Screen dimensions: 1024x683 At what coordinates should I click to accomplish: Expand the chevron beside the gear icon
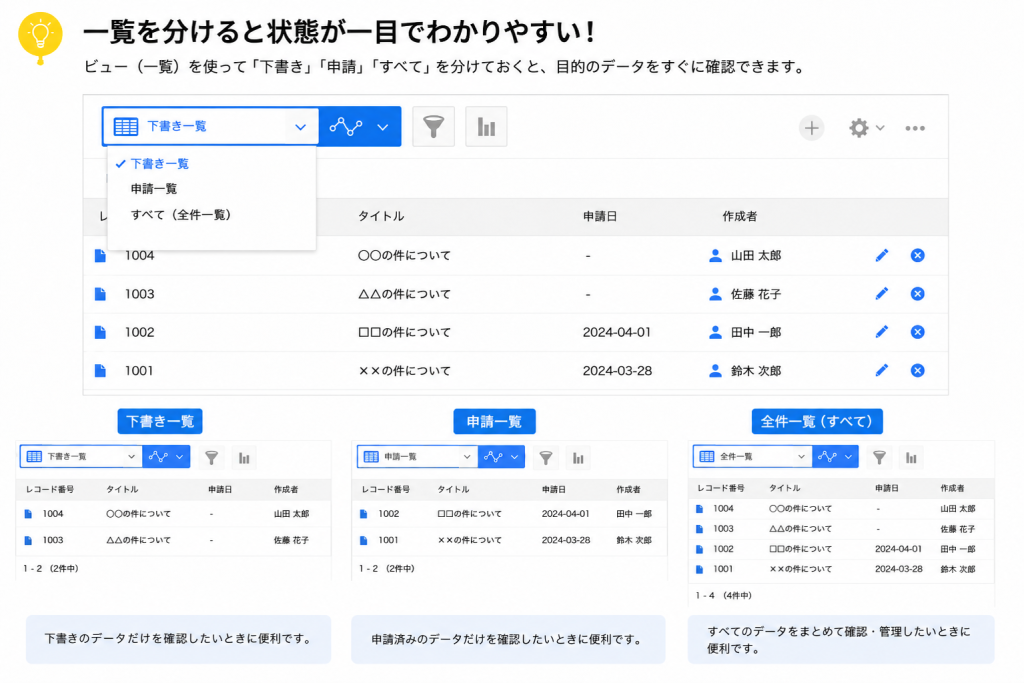point(880,128)
